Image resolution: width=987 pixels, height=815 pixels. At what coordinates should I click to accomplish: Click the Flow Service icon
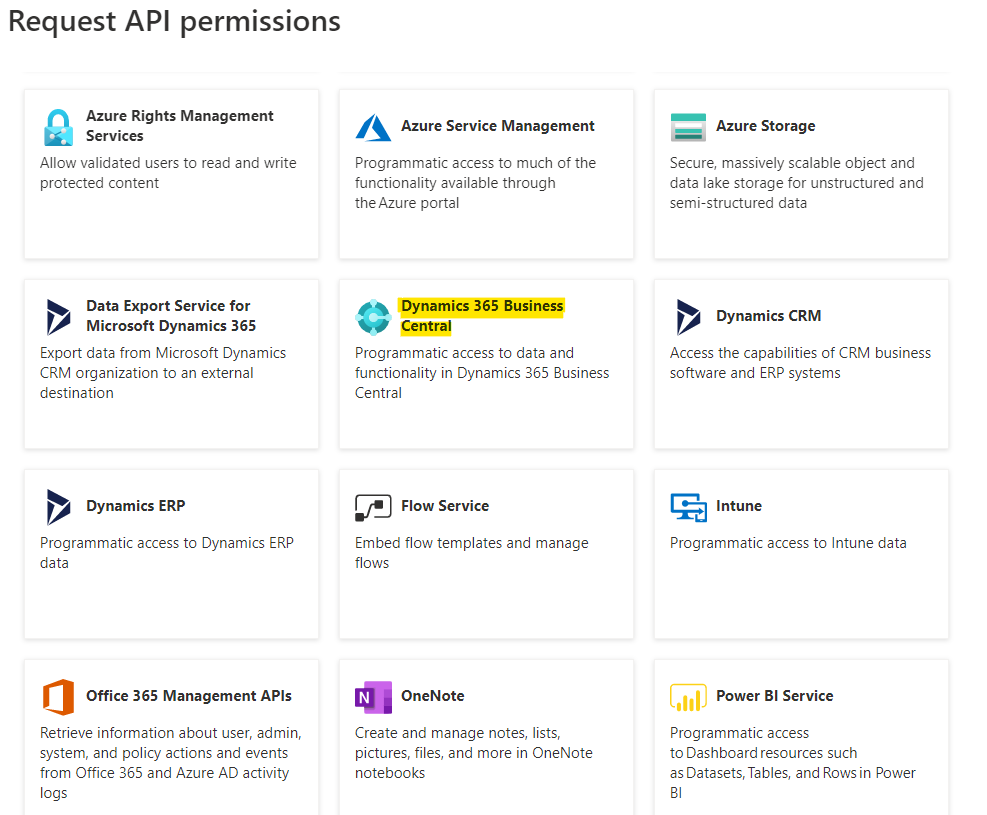pyautogui.click(x=373, y=507)
